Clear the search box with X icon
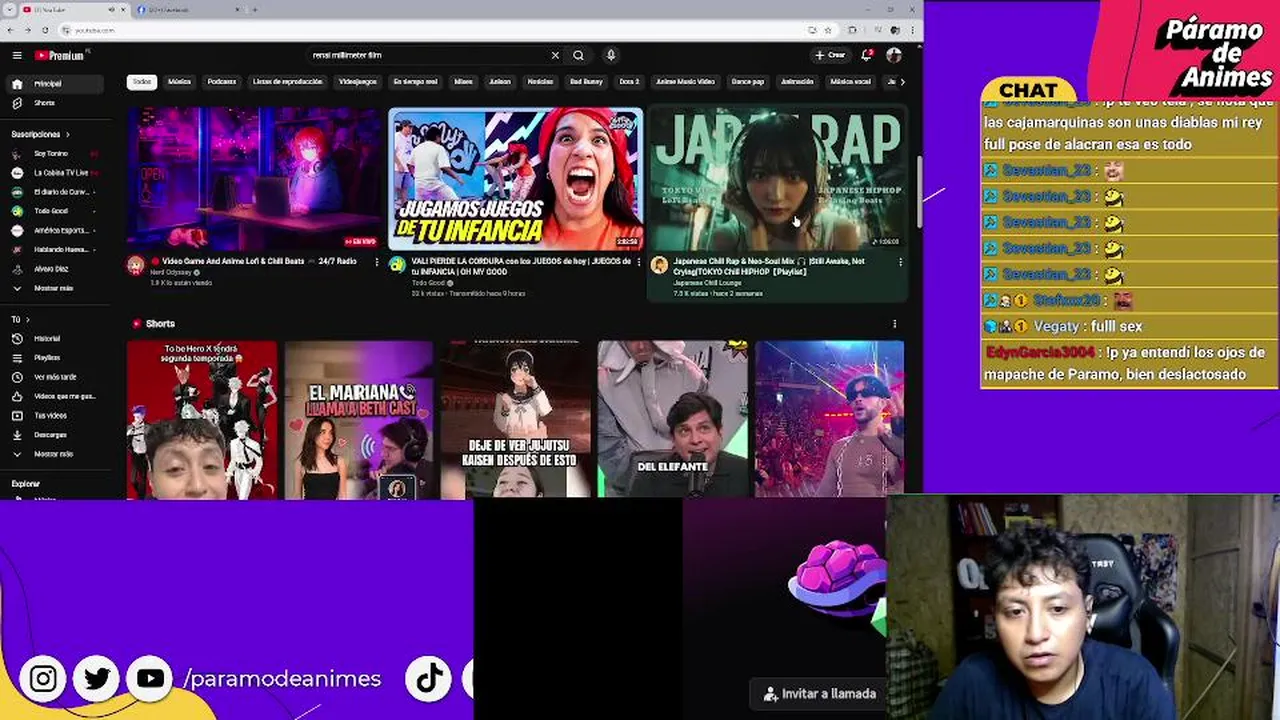Image resolution: width=1280 pixels, height=720 pixels. pyautogui.click(x=555, y=55)
